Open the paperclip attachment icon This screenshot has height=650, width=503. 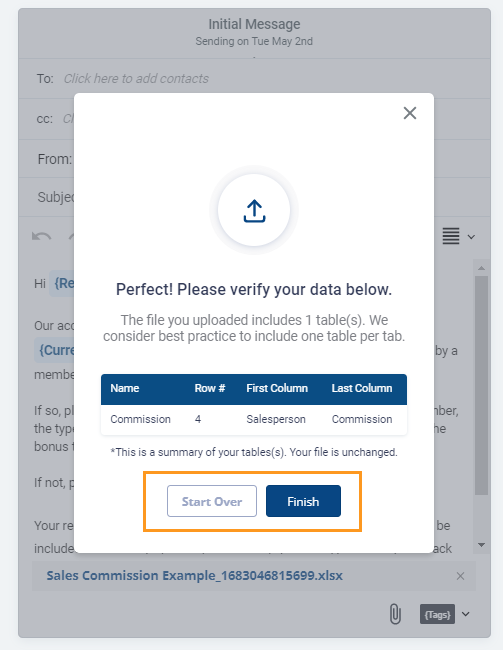(395, 614)
